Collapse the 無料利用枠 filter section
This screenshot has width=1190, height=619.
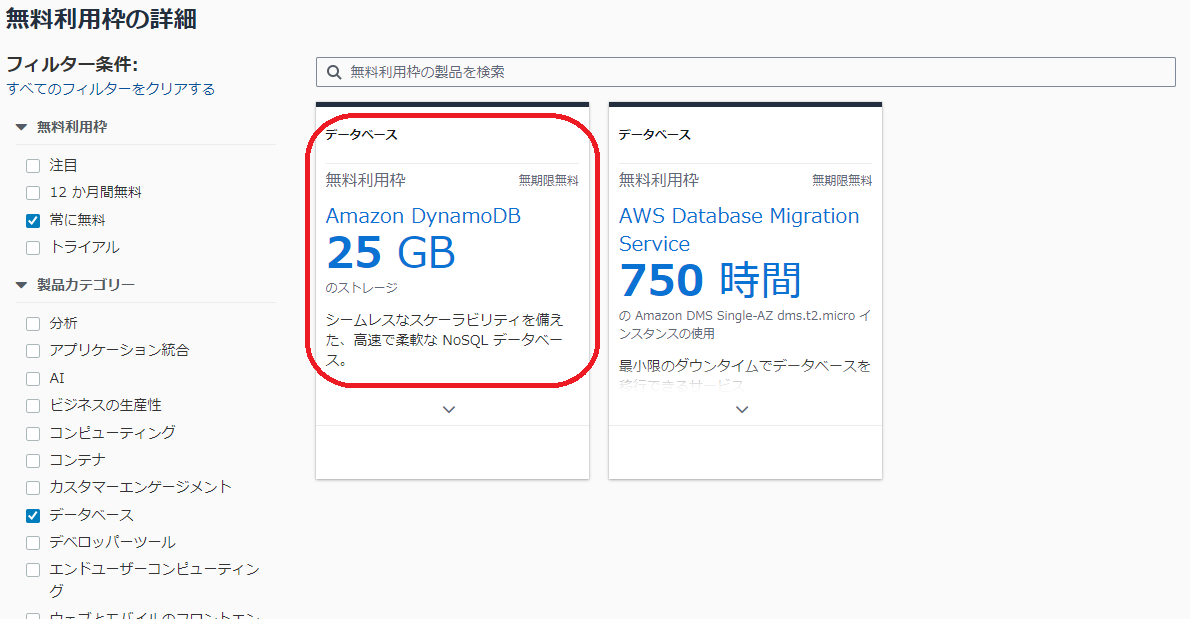point(21,127)
